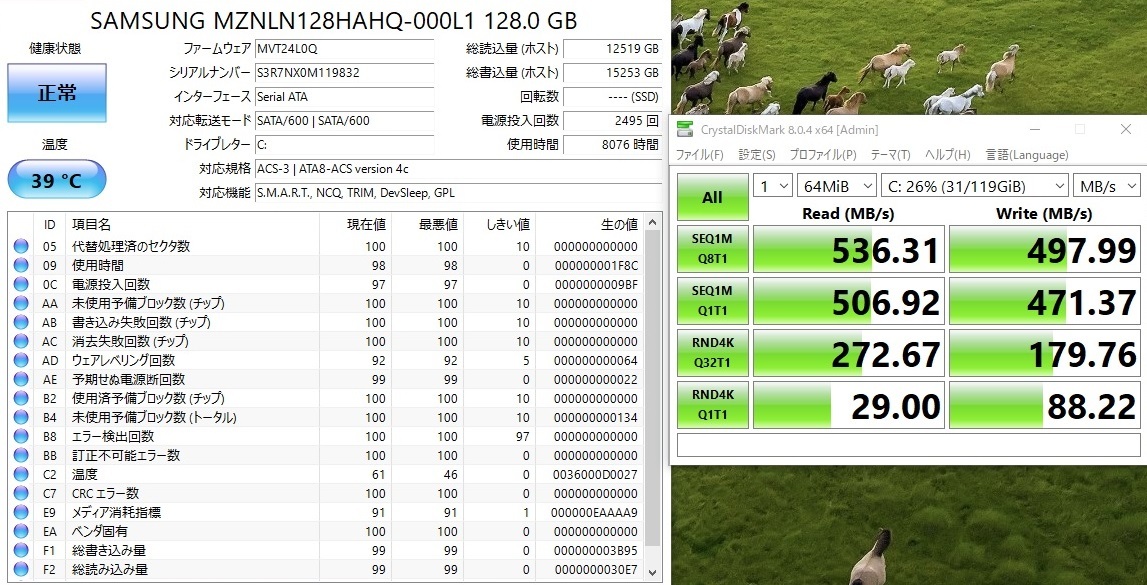Click status icon for ID EA row
Screen dimensions: 1147x585
tap(20, 532)
